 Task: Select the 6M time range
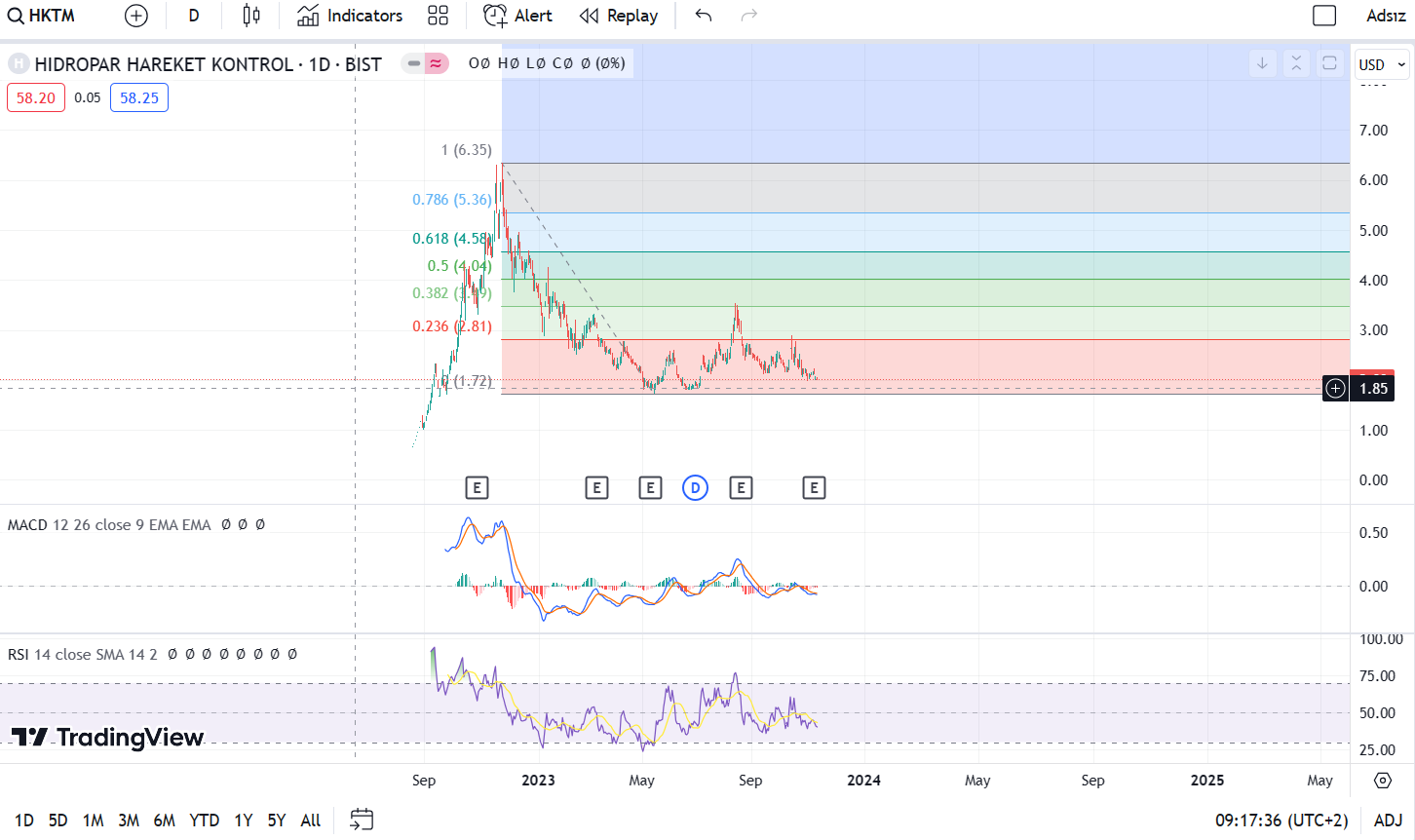tap(164, 821)
